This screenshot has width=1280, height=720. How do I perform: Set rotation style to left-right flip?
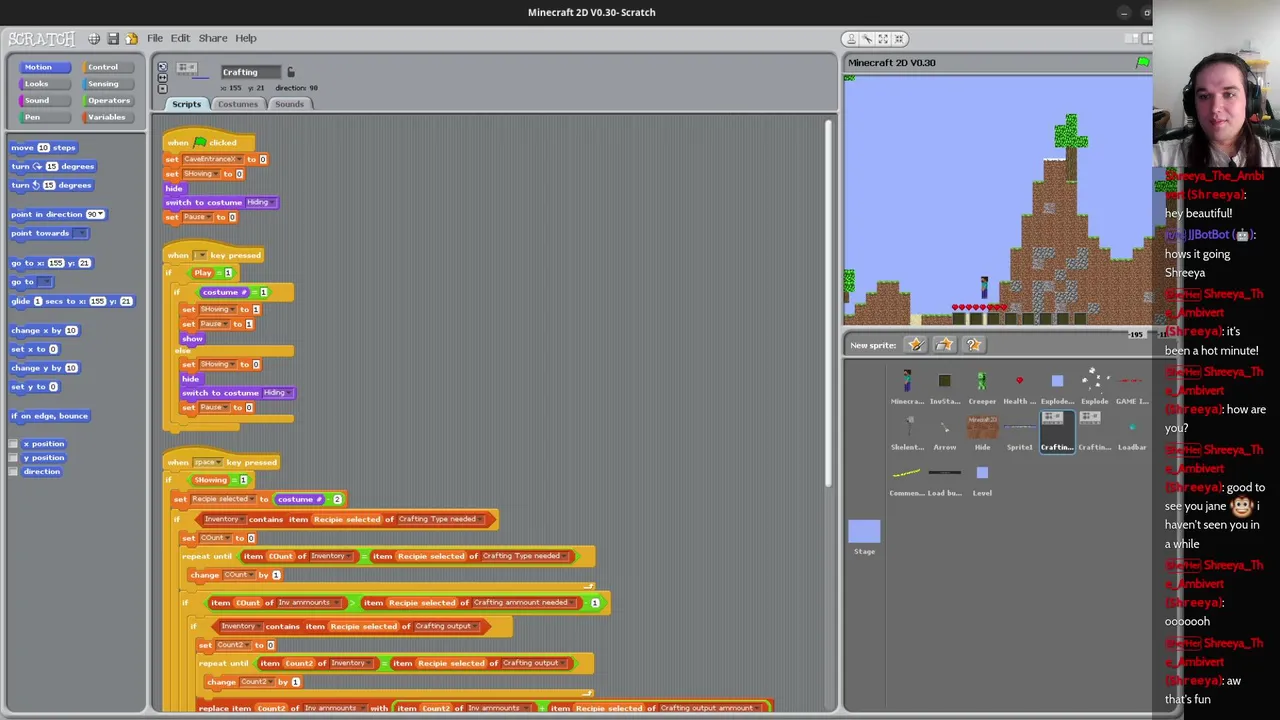pos(162,78)
